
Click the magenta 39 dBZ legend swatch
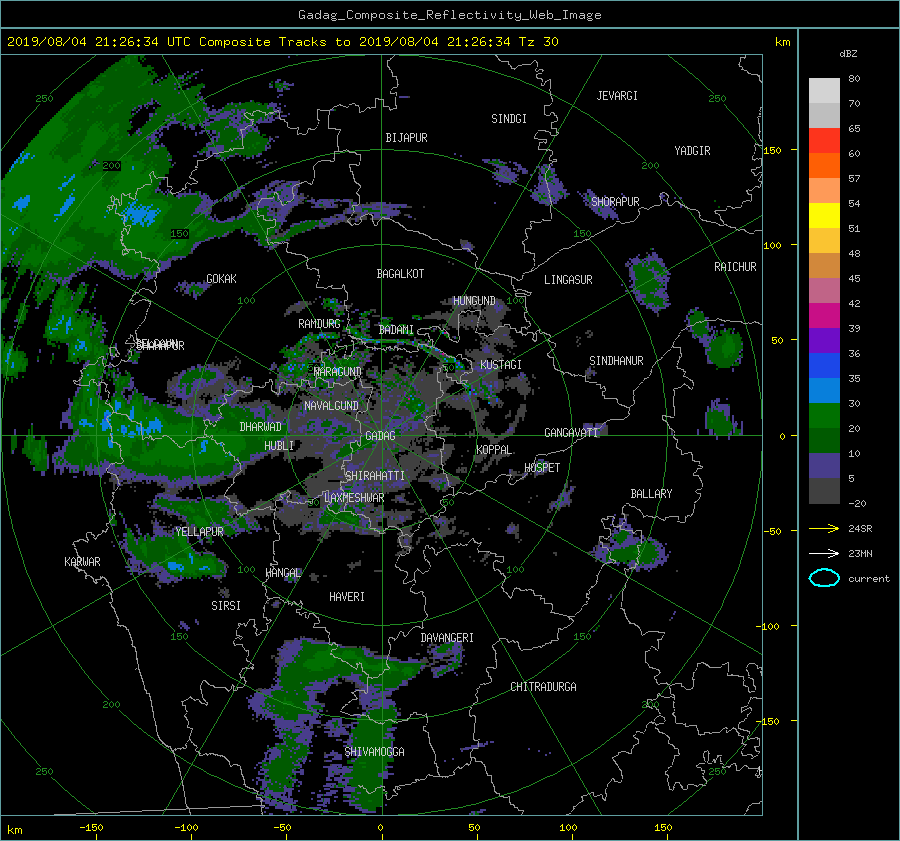click(x=824, y=315)
